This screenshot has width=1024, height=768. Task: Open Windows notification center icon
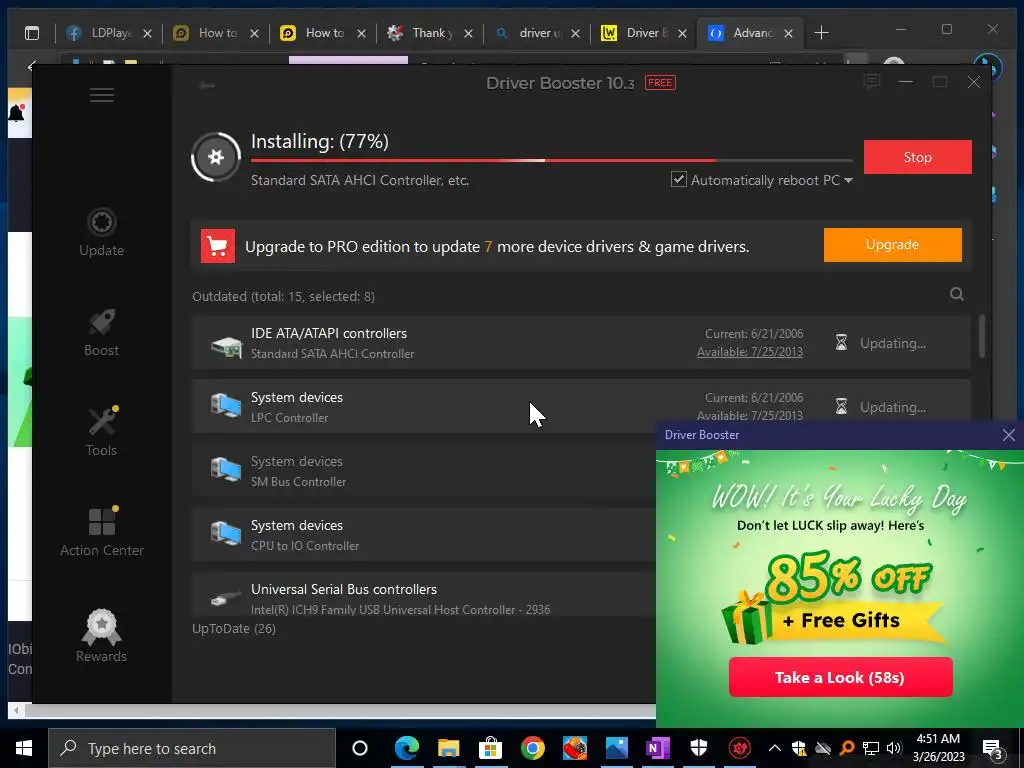992,748
